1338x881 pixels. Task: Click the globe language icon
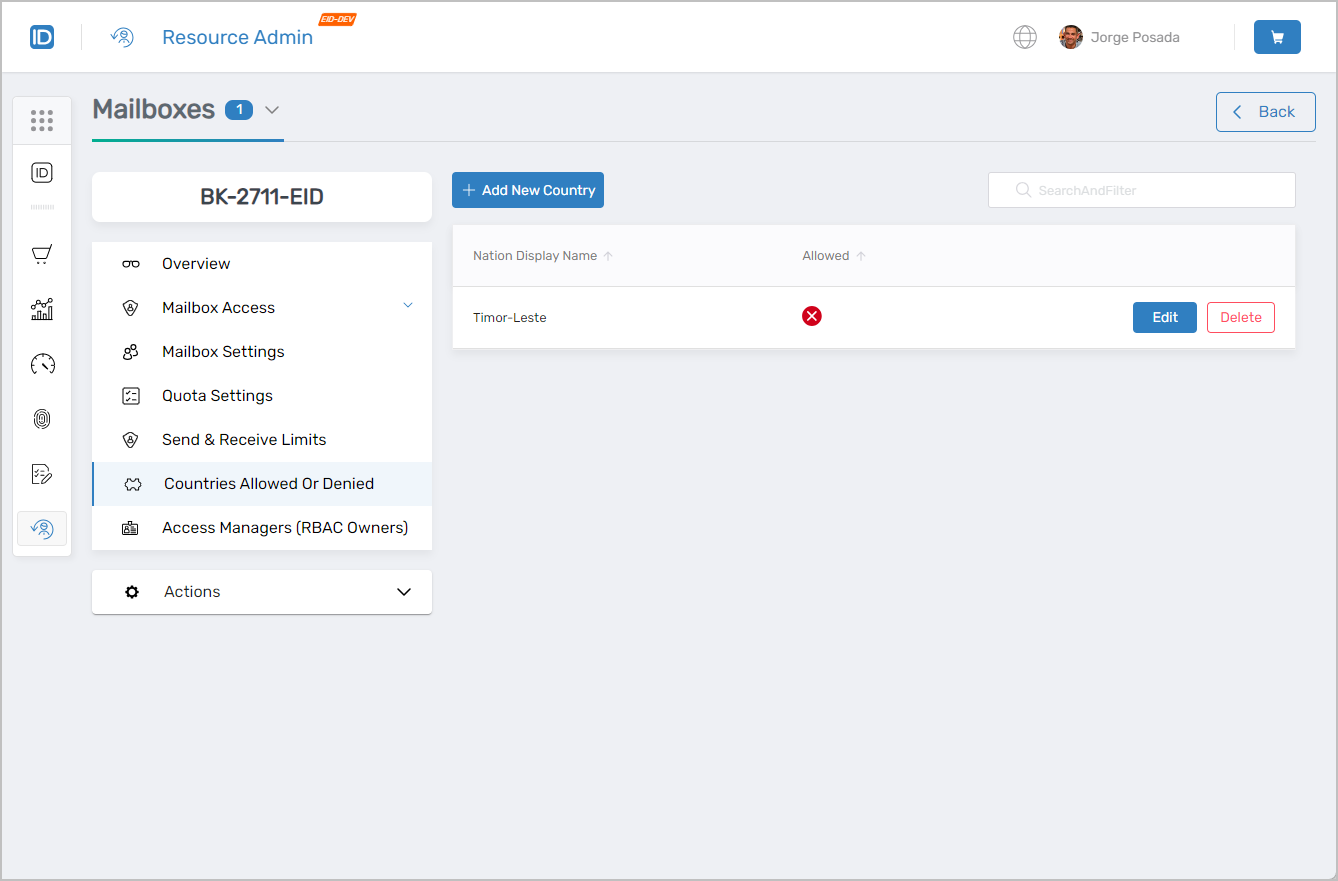tap(1024, 37)
